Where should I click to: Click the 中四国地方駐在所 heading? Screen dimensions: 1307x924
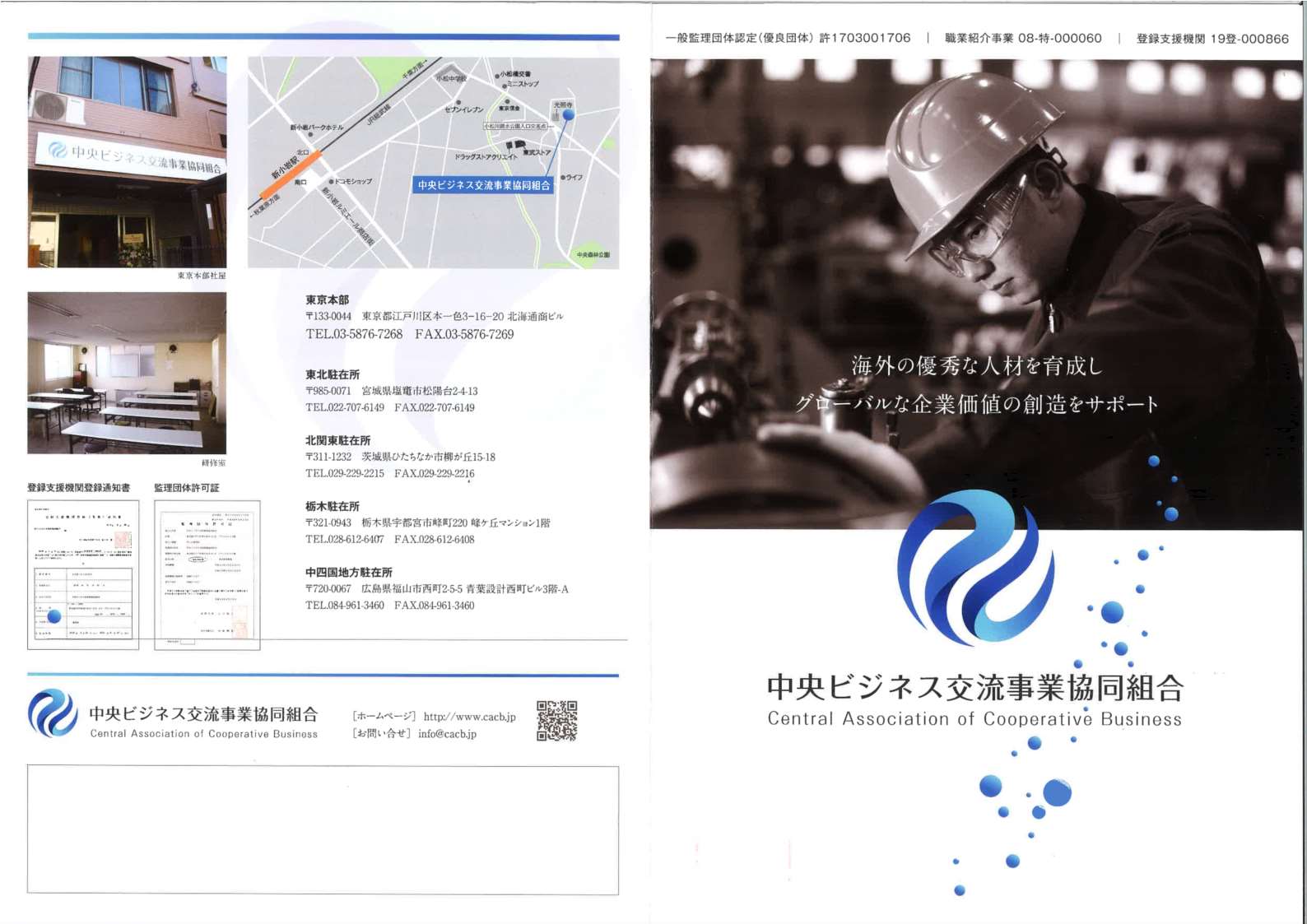point(348,572)
